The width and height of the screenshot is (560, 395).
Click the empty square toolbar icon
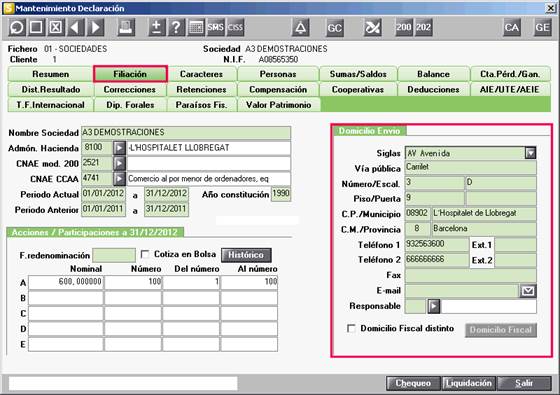click(36, 27)
